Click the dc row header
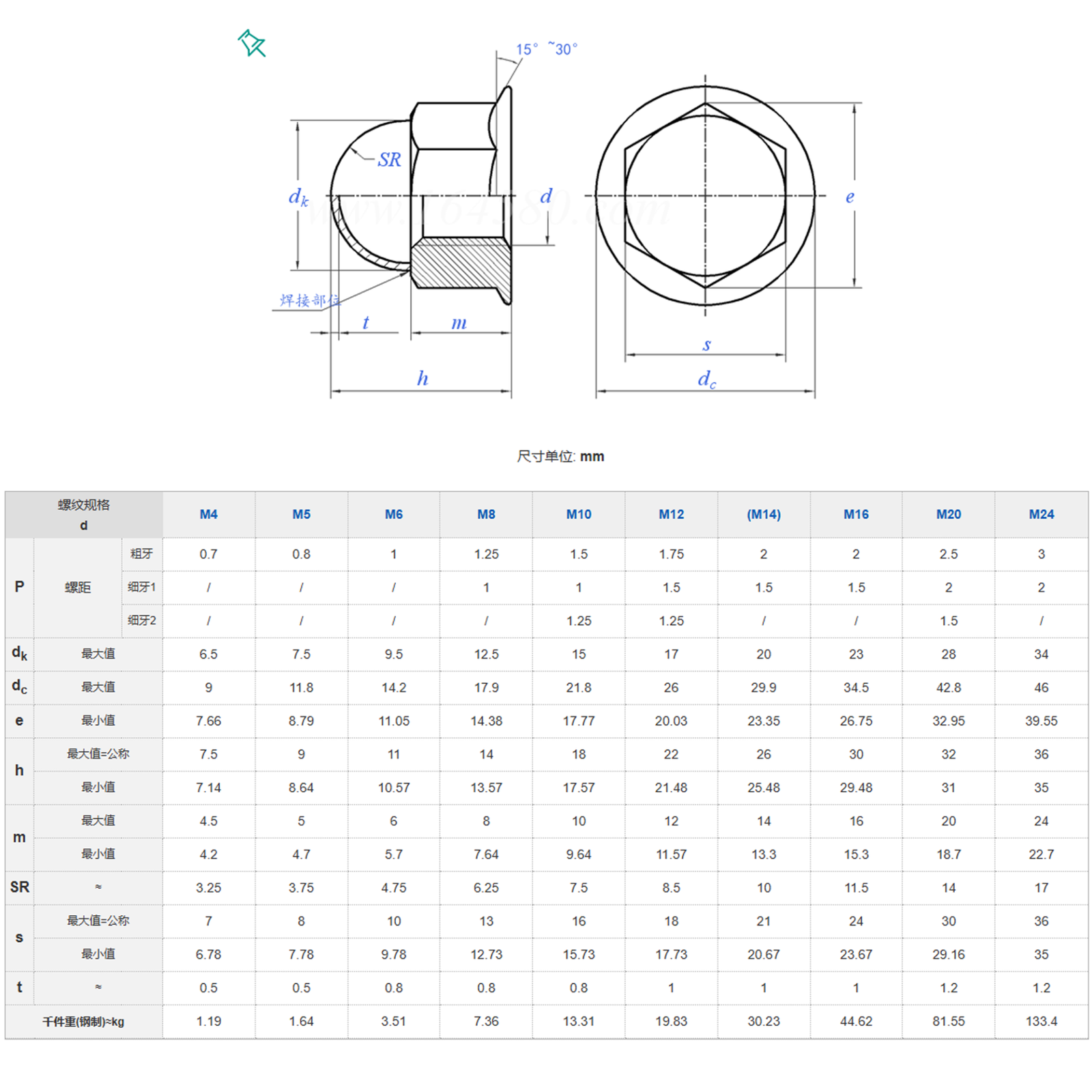The height and width of the screenshot is (1092, 1092). coord(19,687)
